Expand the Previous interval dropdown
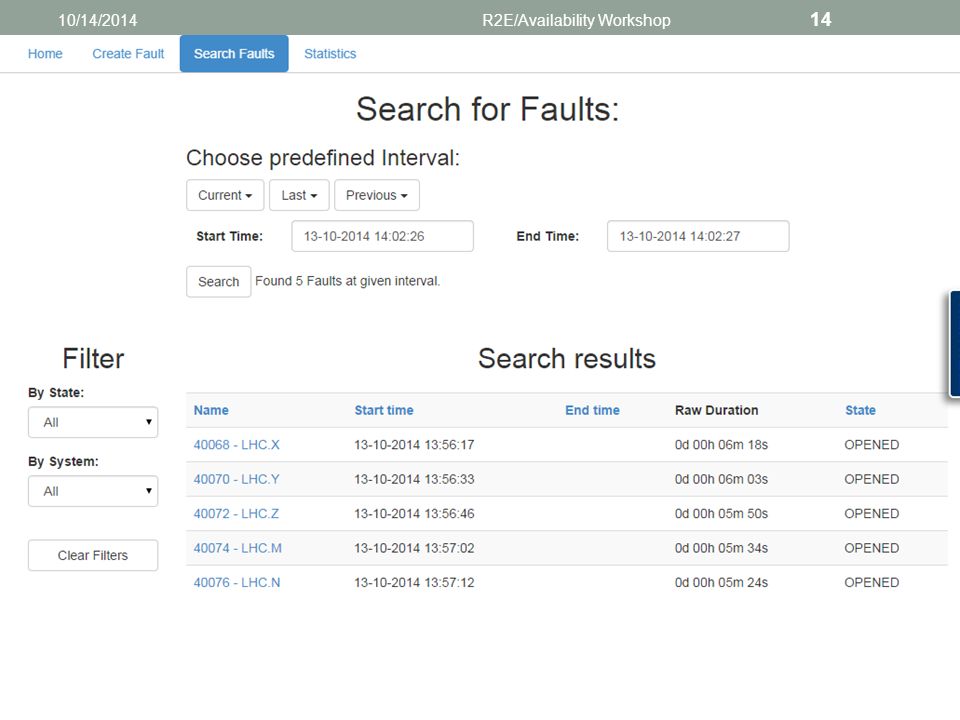This screenshot has height=720, width=960. 377,195
